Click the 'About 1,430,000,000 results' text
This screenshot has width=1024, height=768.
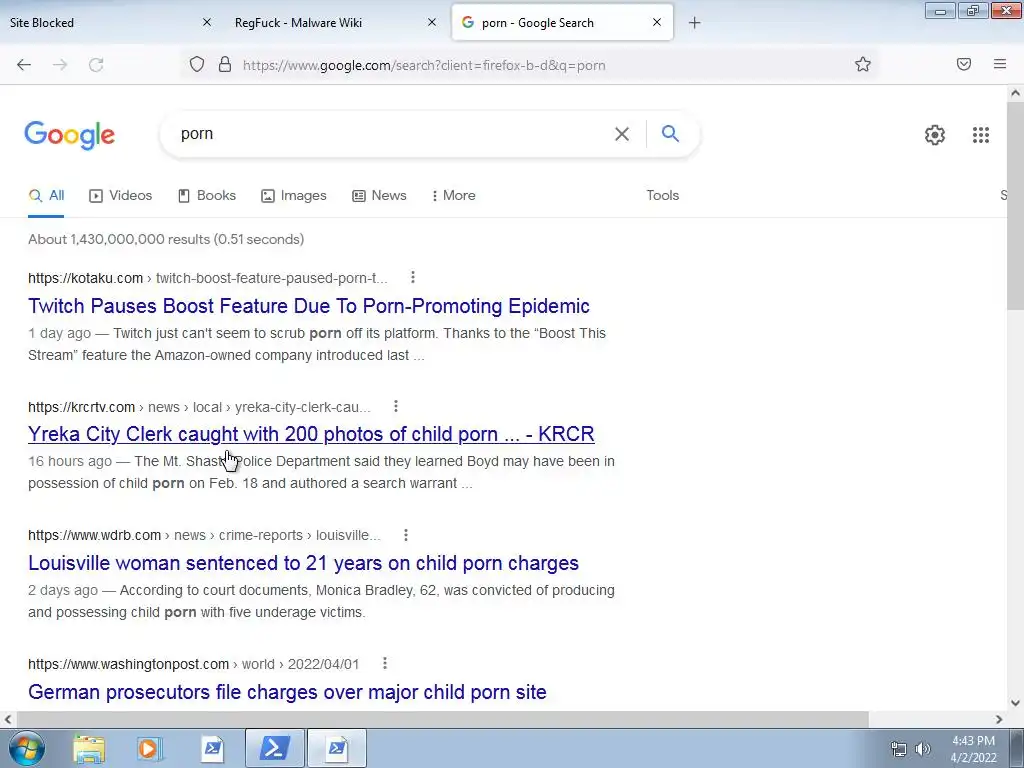click(166, 239)
